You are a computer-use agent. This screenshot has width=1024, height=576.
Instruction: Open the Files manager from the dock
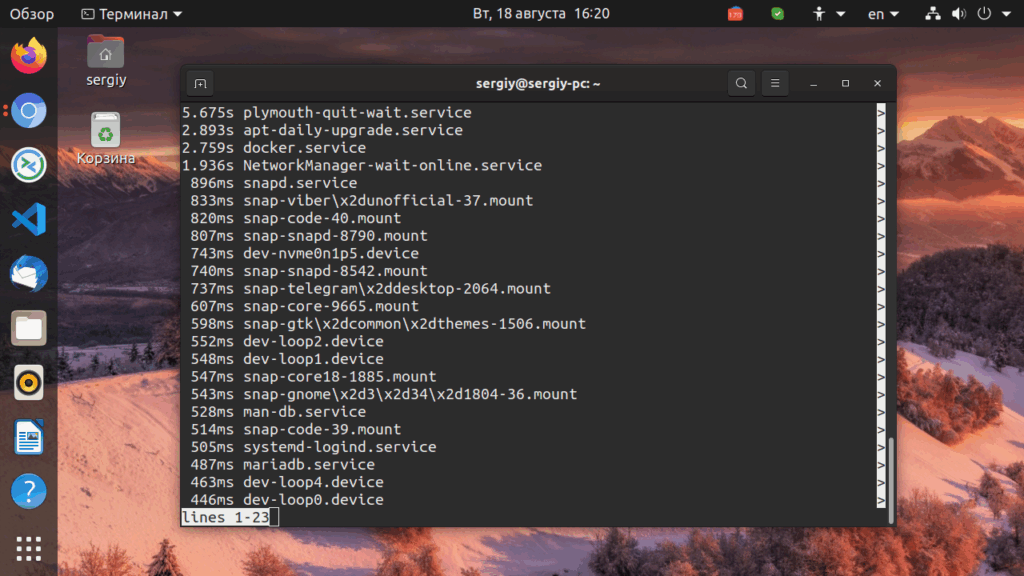(x=29, y=328)
